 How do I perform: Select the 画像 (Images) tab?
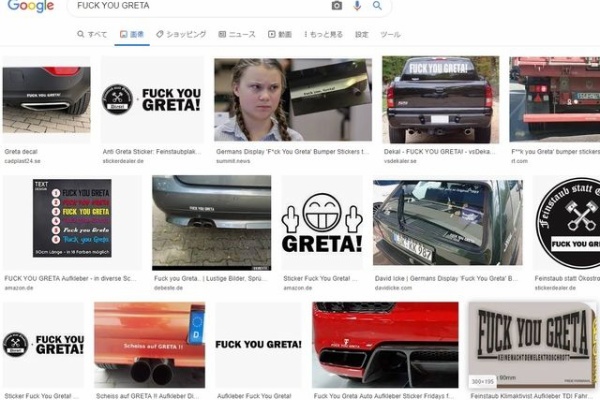tap(132, 34)
